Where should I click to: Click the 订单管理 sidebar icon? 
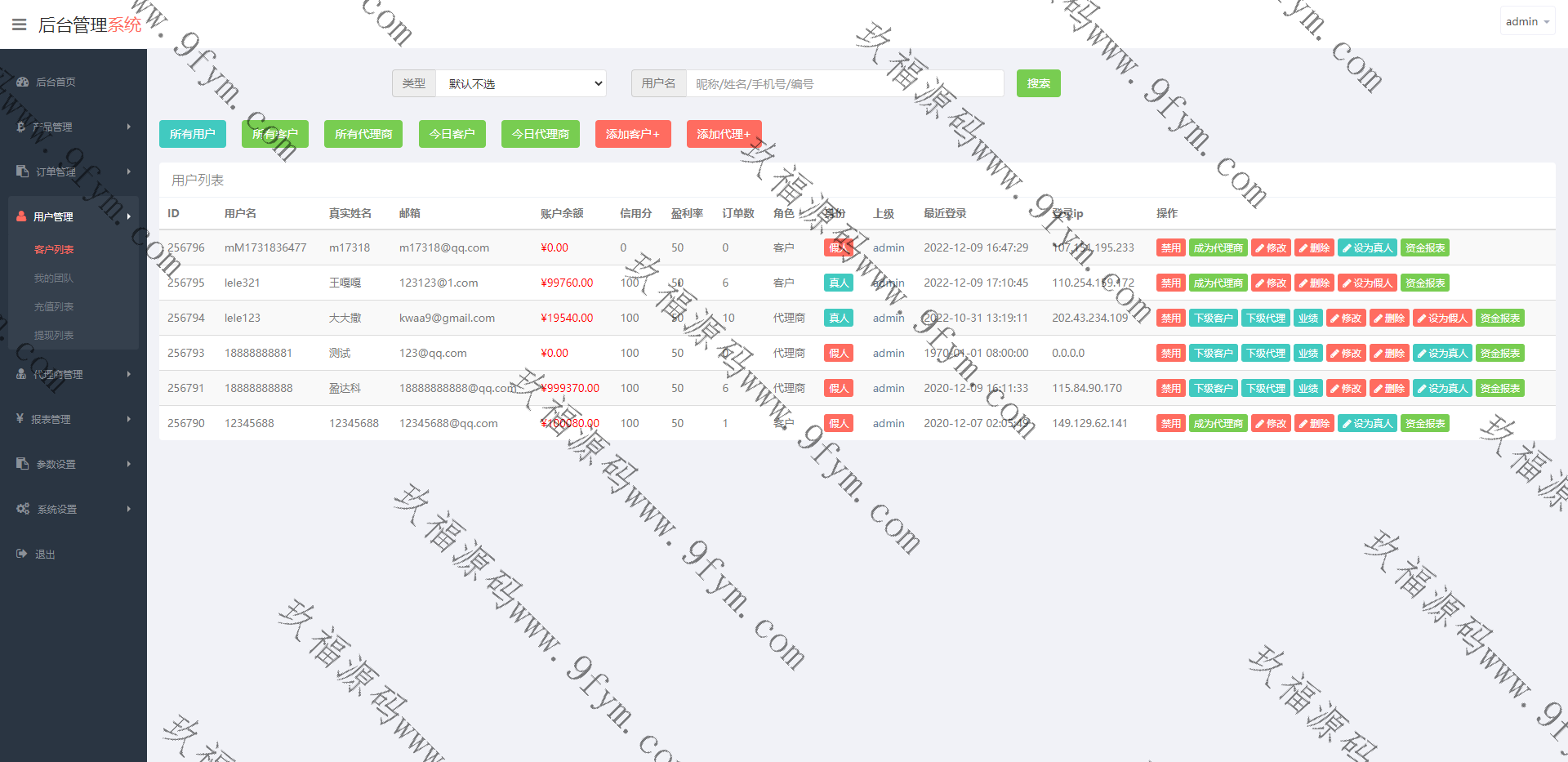pos(23,172)
